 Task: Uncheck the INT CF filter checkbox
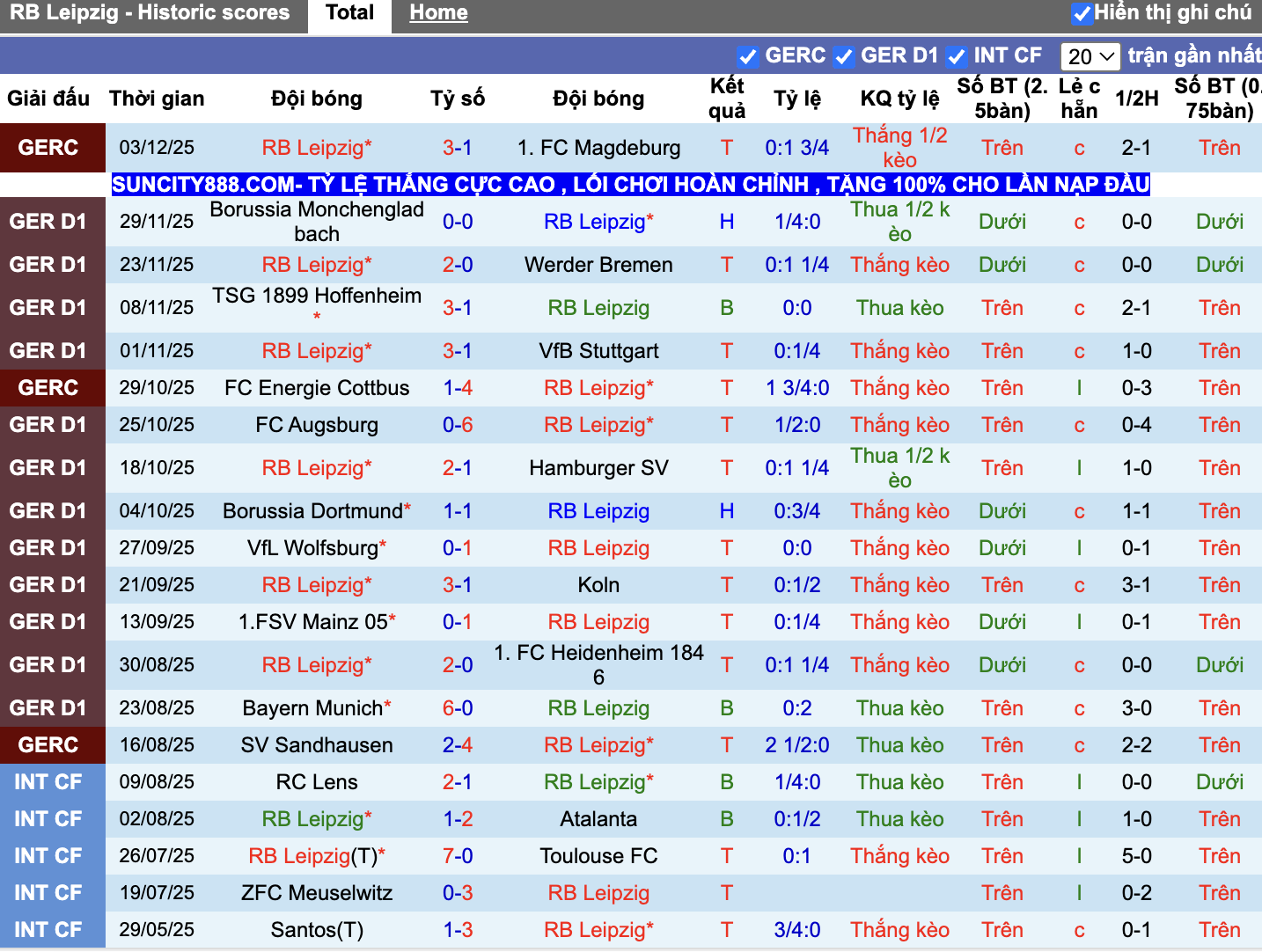[957, 57]
